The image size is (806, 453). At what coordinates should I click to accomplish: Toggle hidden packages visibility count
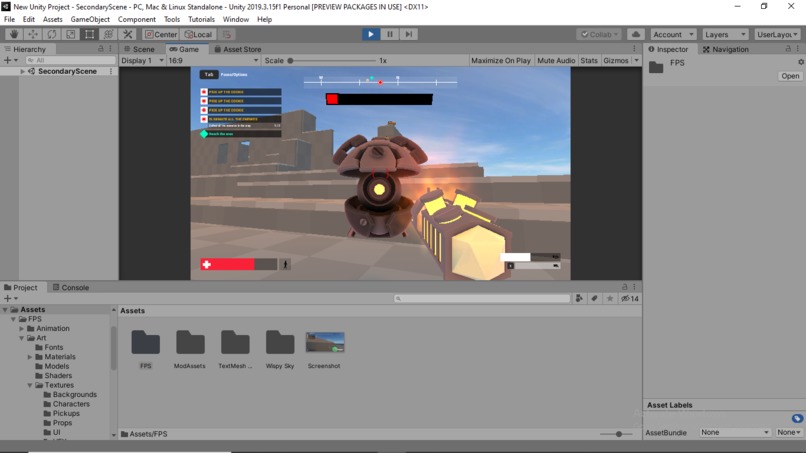[x=630, y=298]
